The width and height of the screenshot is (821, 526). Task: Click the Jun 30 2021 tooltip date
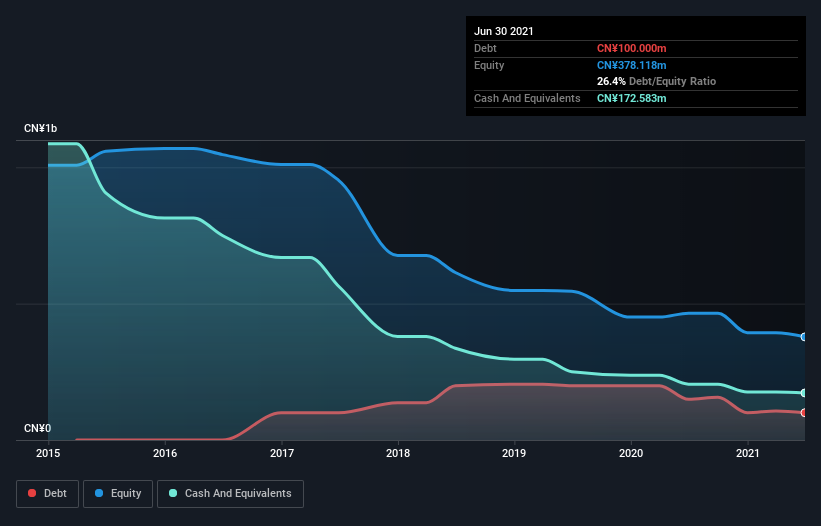coord(504,31)
